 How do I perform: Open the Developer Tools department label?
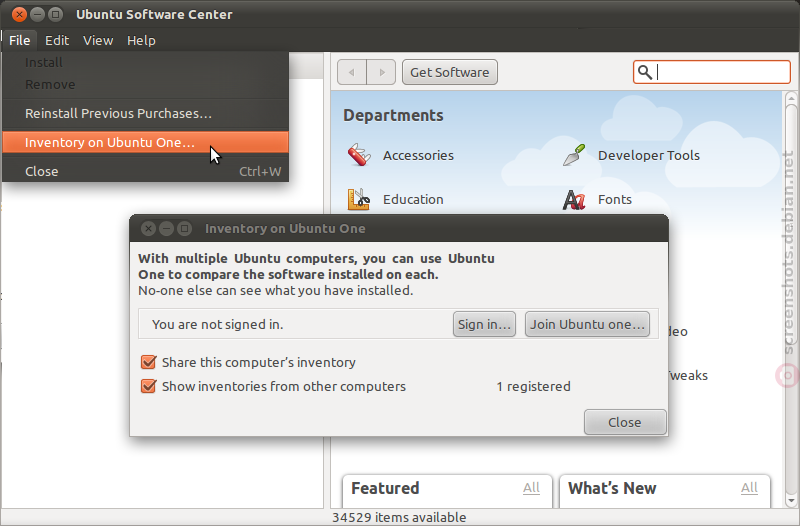pos(649,155)
